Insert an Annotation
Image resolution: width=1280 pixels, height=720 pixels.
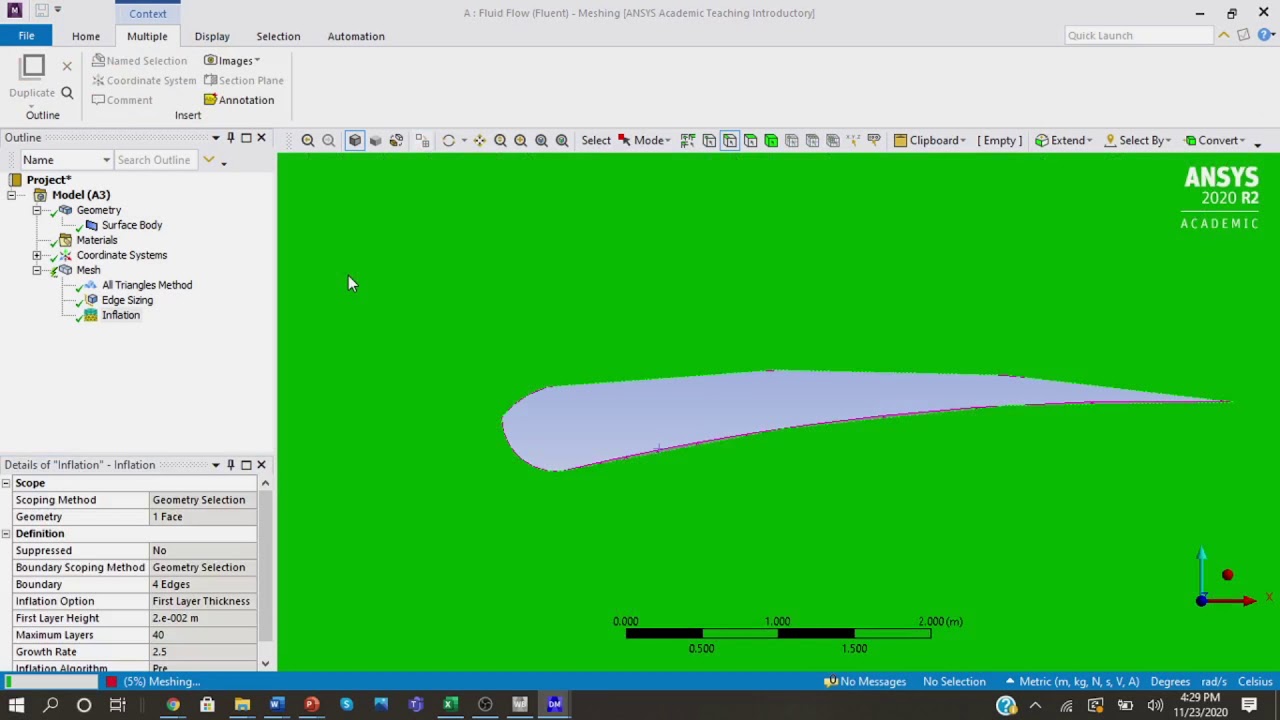click(x=239, y=100)
